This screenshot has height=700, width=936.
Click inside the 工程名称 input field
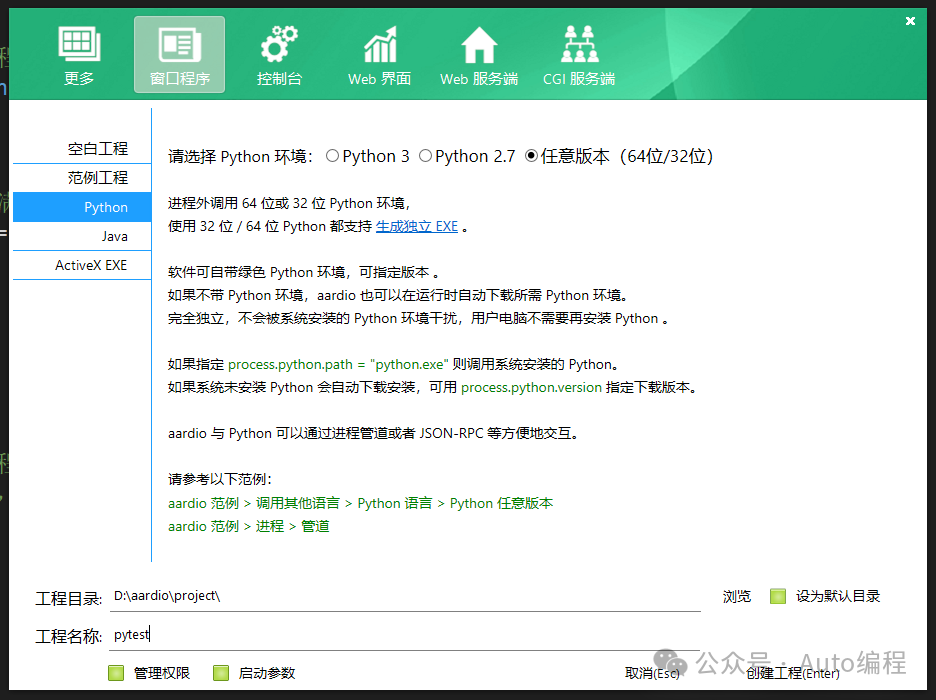tap(300, 634)
